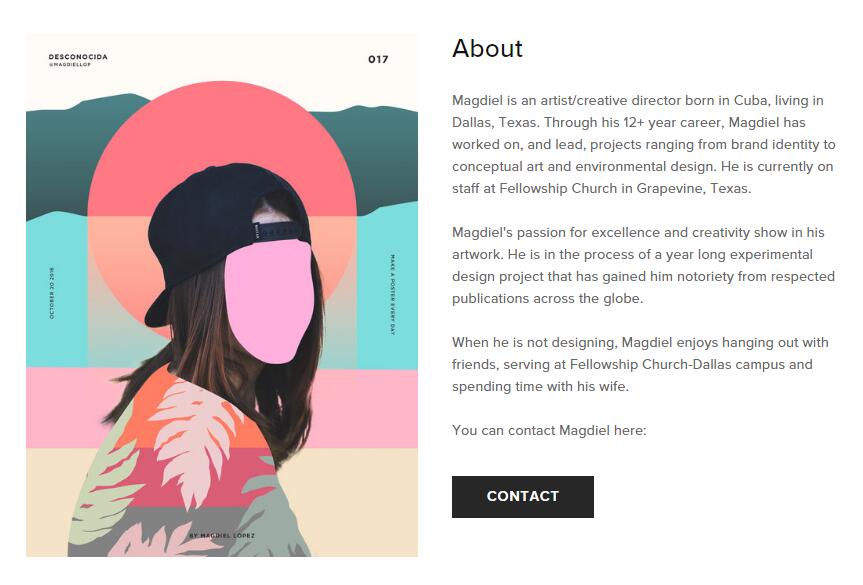
Task: Click the About heading
Action: coord(487,48)
